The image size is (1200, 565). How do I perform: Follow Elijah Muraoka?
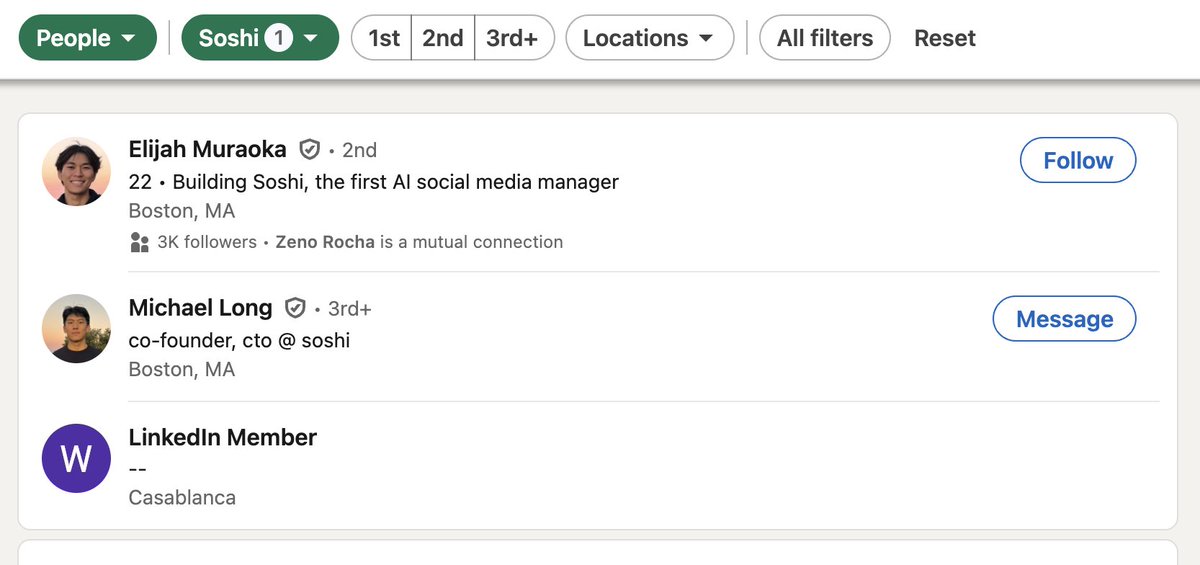coord(1078,160)
